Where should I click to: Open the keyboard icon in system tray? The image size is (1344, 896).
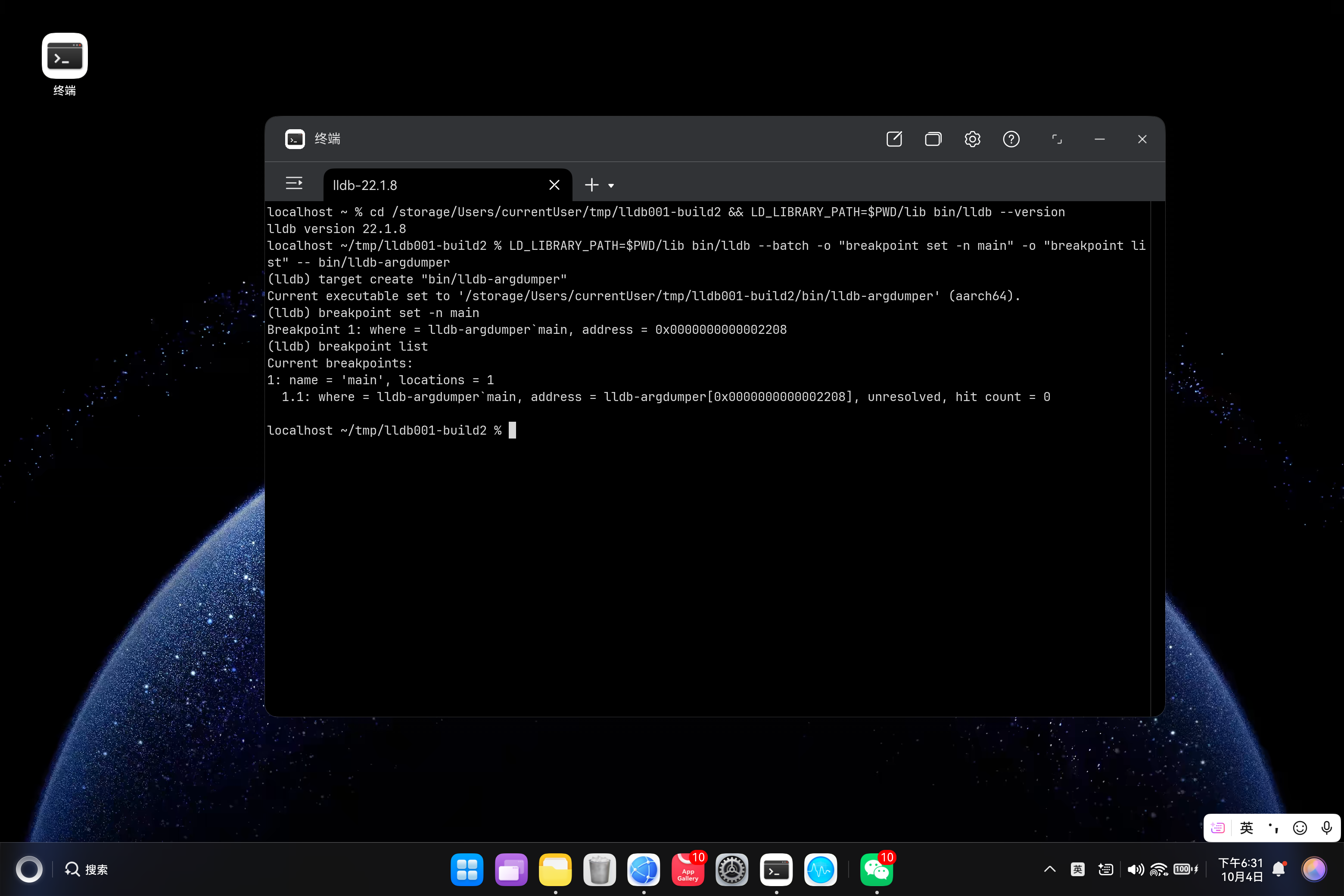(x=1106, y=869)
